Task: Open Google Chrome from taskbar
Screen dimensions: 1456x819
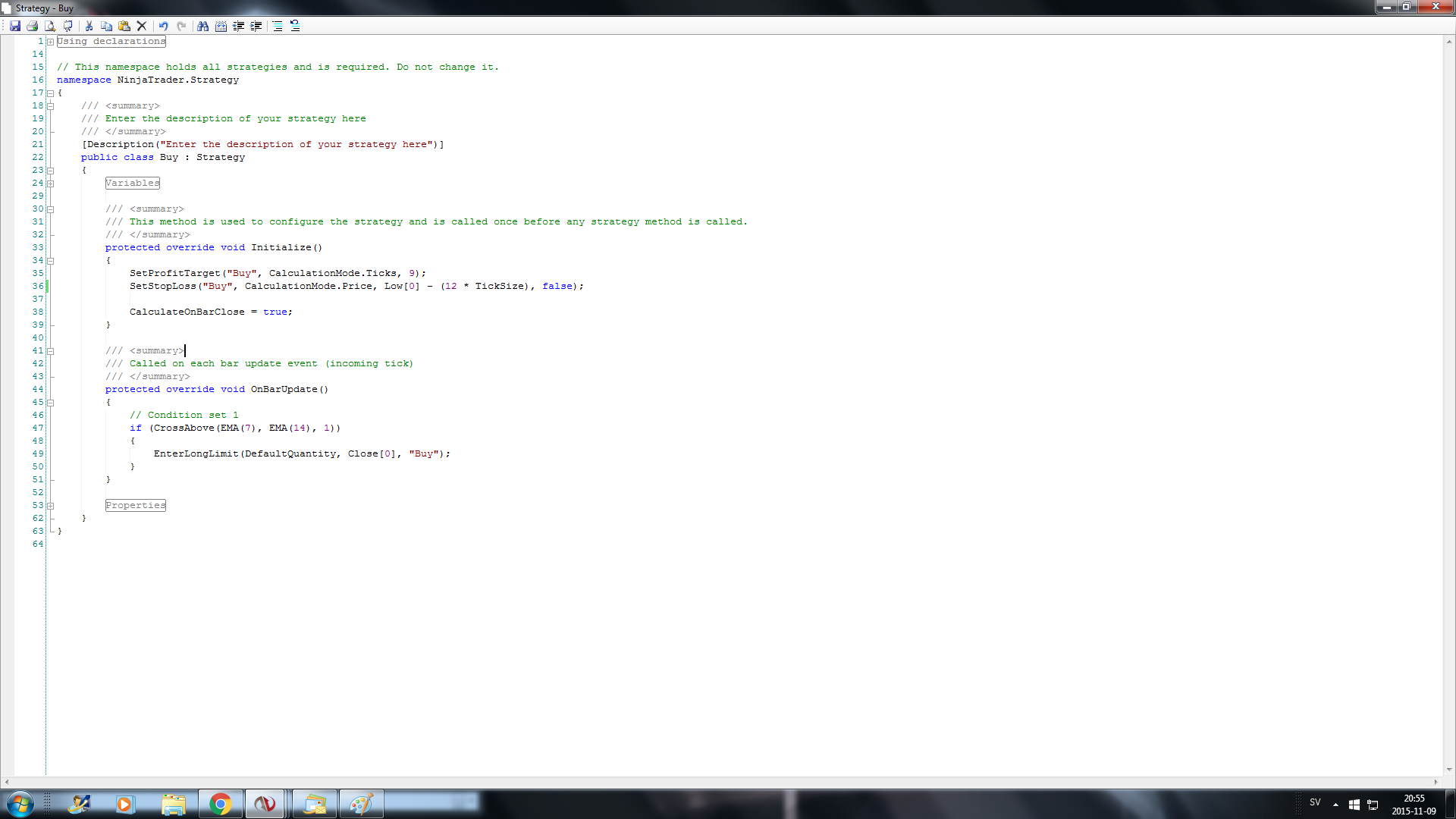Action: [x=220, y=804]
